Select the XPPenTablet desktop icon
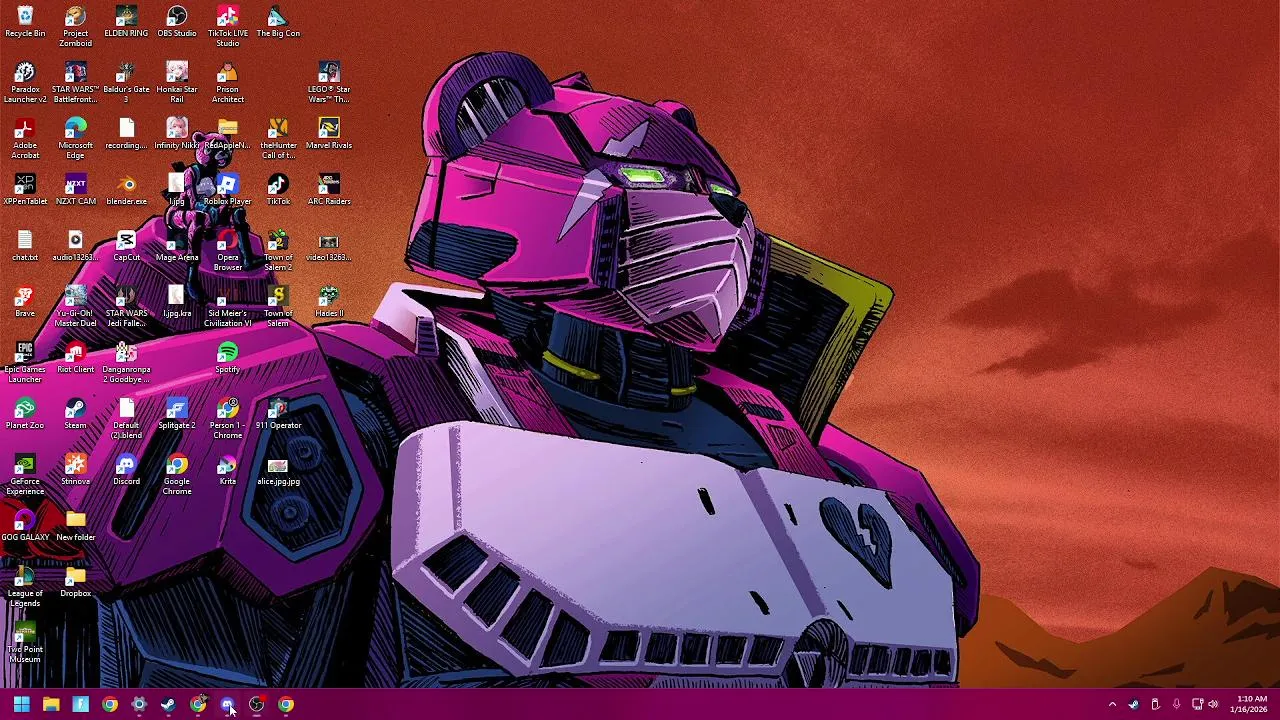 (25, 190)
